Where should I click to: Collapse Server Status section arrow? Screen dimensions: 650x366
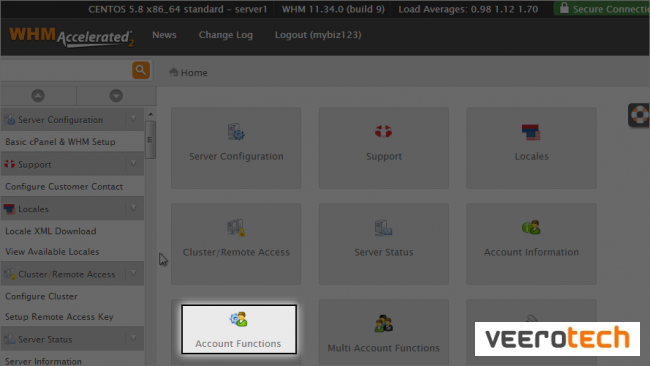(x=133, y=338)
